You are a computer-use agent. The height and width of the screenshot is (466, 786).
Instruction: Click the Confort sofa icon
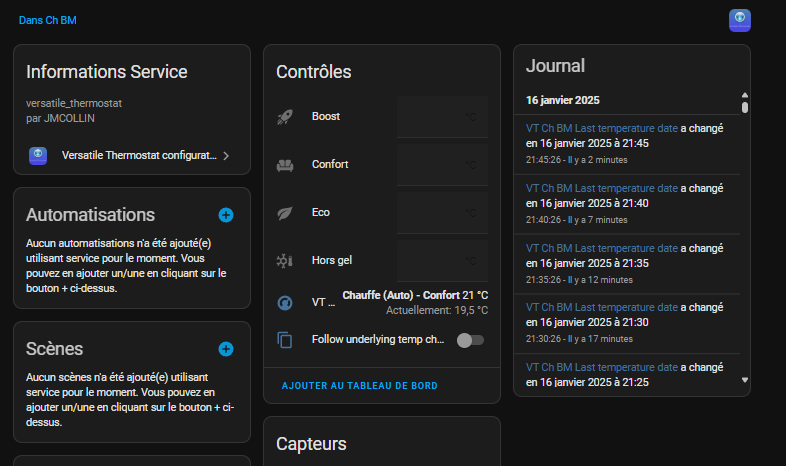tap(284, 165)
